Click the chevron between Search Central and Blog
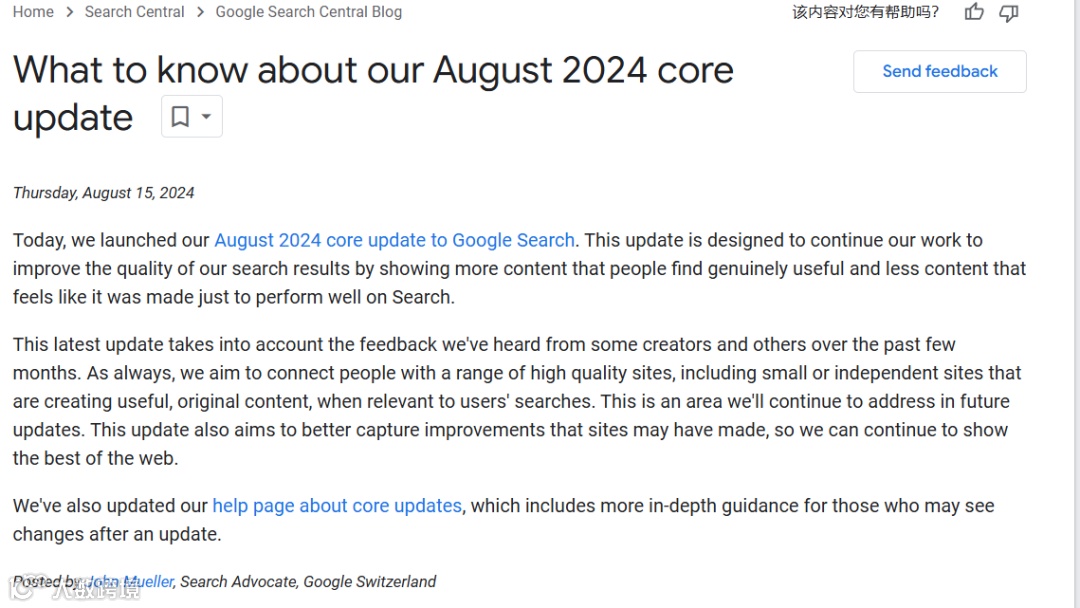The width and height of the screenshot is (1080, 608). (199, 12)
